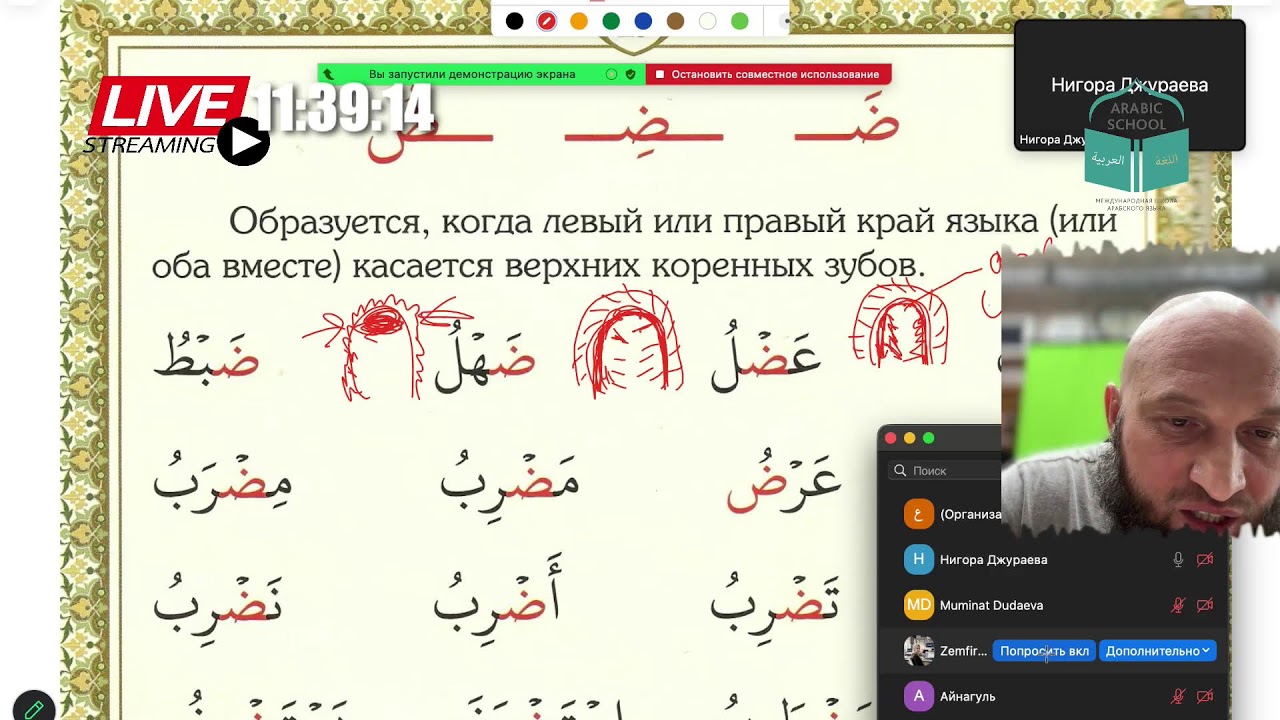Select participant name Нигора Джураева in list
The width and height of the screenshot is (1280, 720).
point(993,560)
